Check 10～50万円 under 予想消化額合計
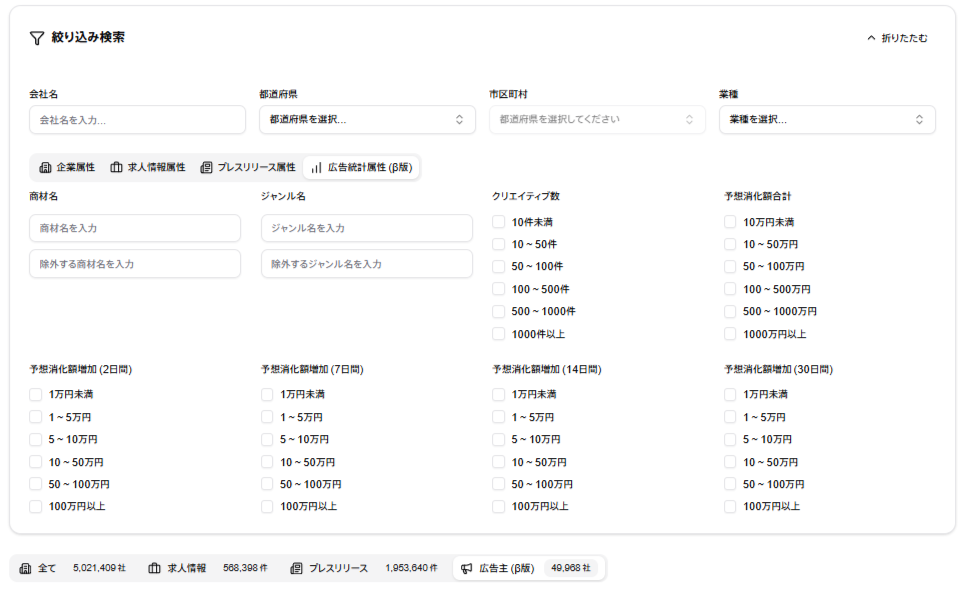969x600 pixels. pyautogui.click(x=730, y=244)
